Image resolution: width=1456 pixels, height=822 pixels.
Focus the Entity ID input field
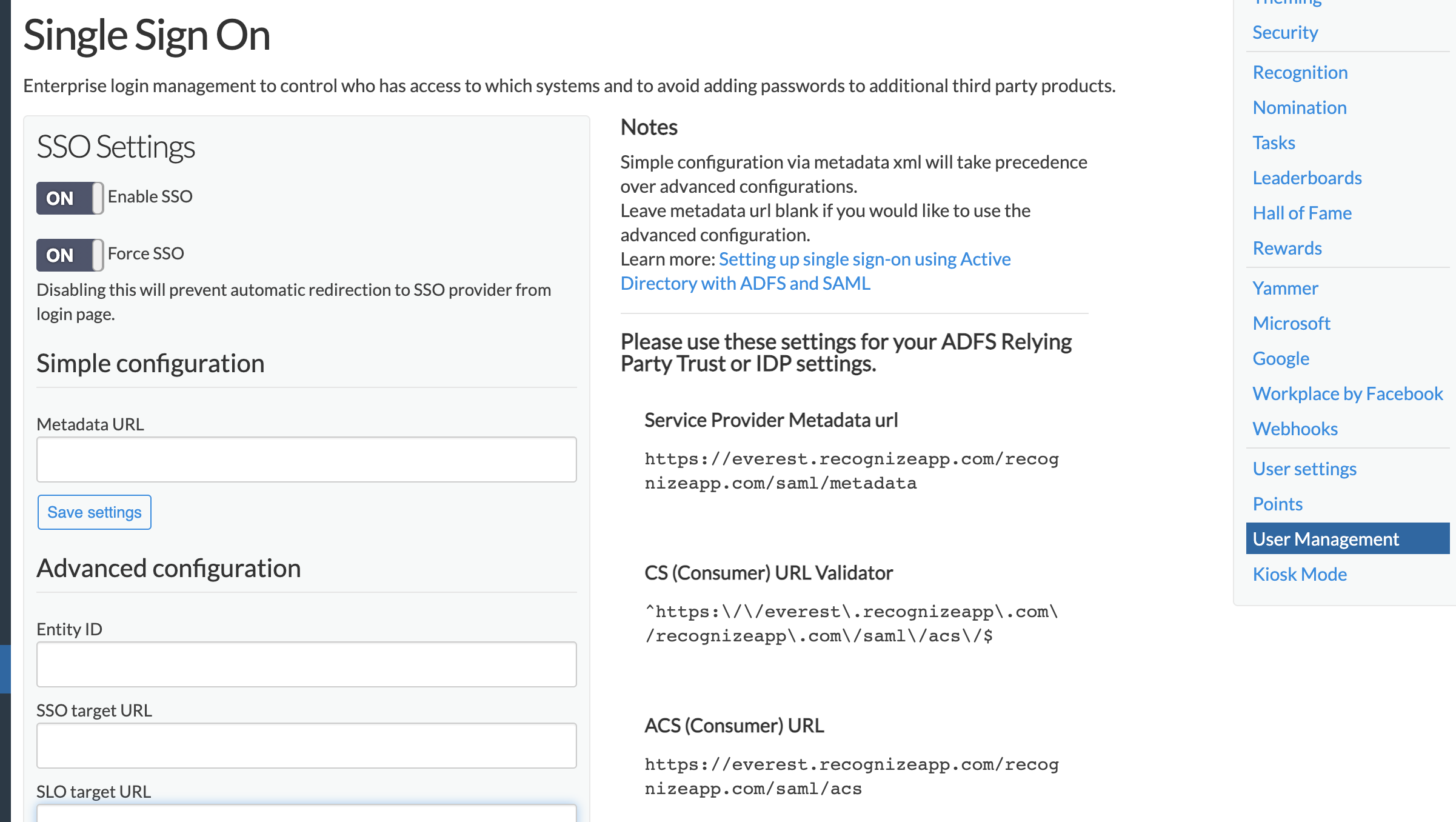(x=306, y=664)
